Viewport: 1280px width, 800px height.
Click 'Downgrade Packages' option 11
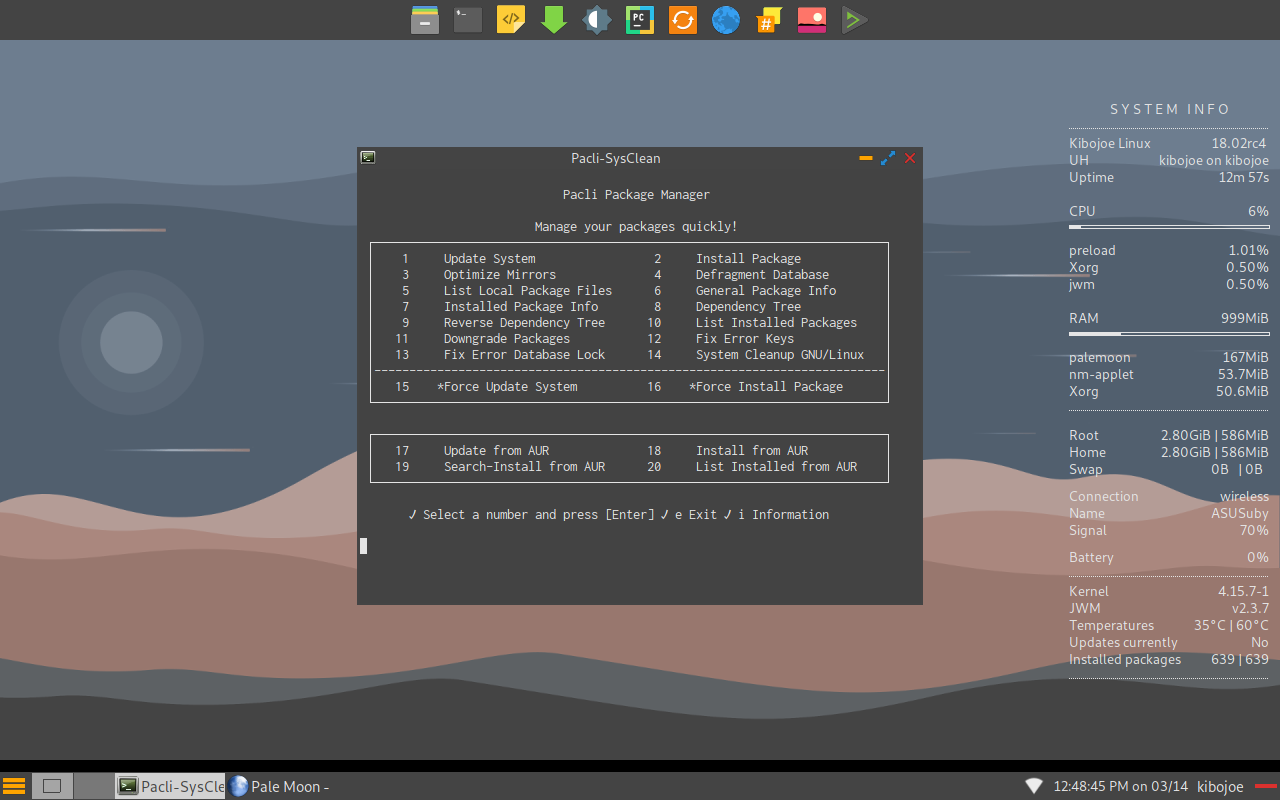(x=507, y=338)
